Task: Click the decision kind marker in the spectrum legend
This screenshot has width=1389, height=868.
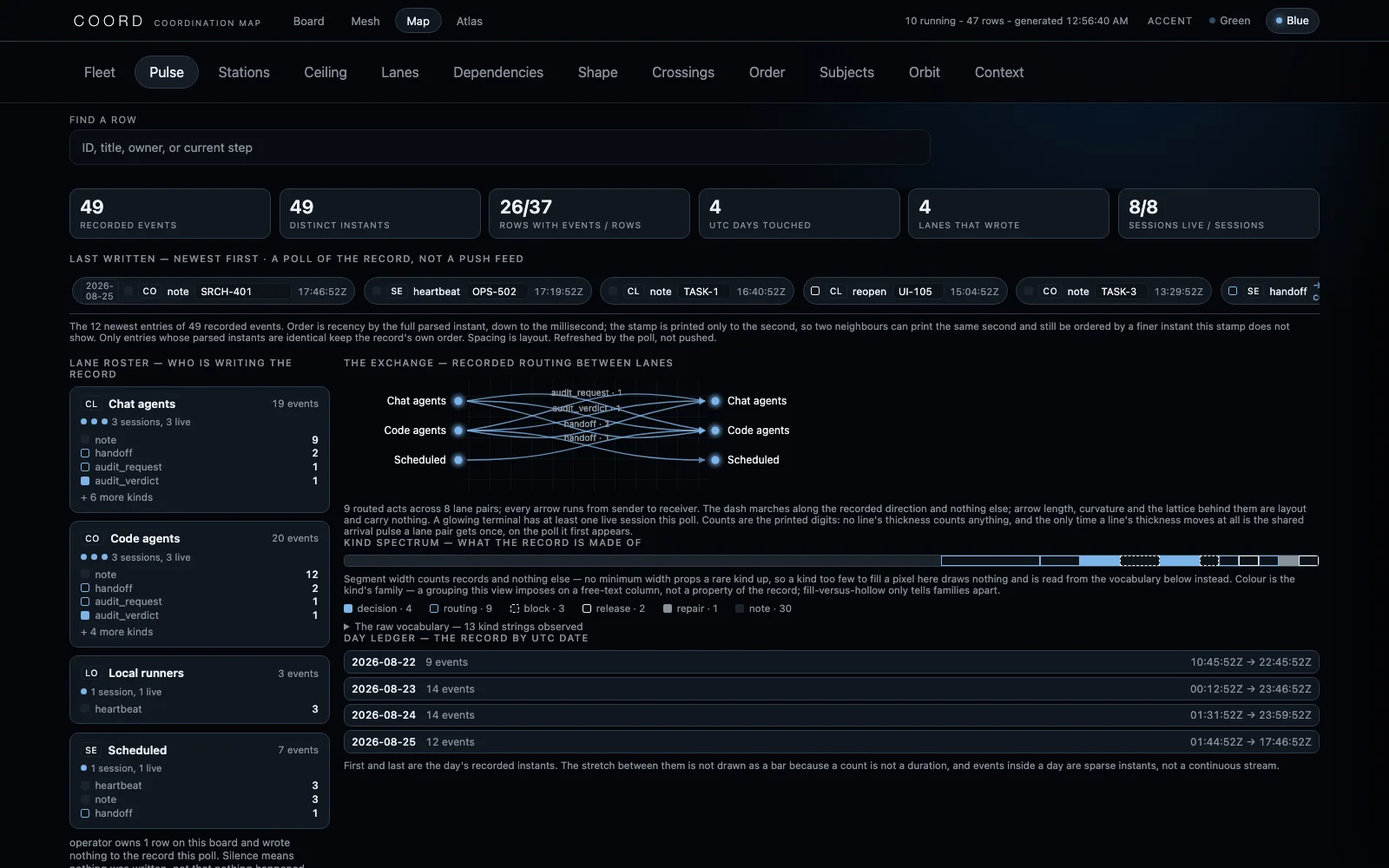Action: tap(348, 608)
